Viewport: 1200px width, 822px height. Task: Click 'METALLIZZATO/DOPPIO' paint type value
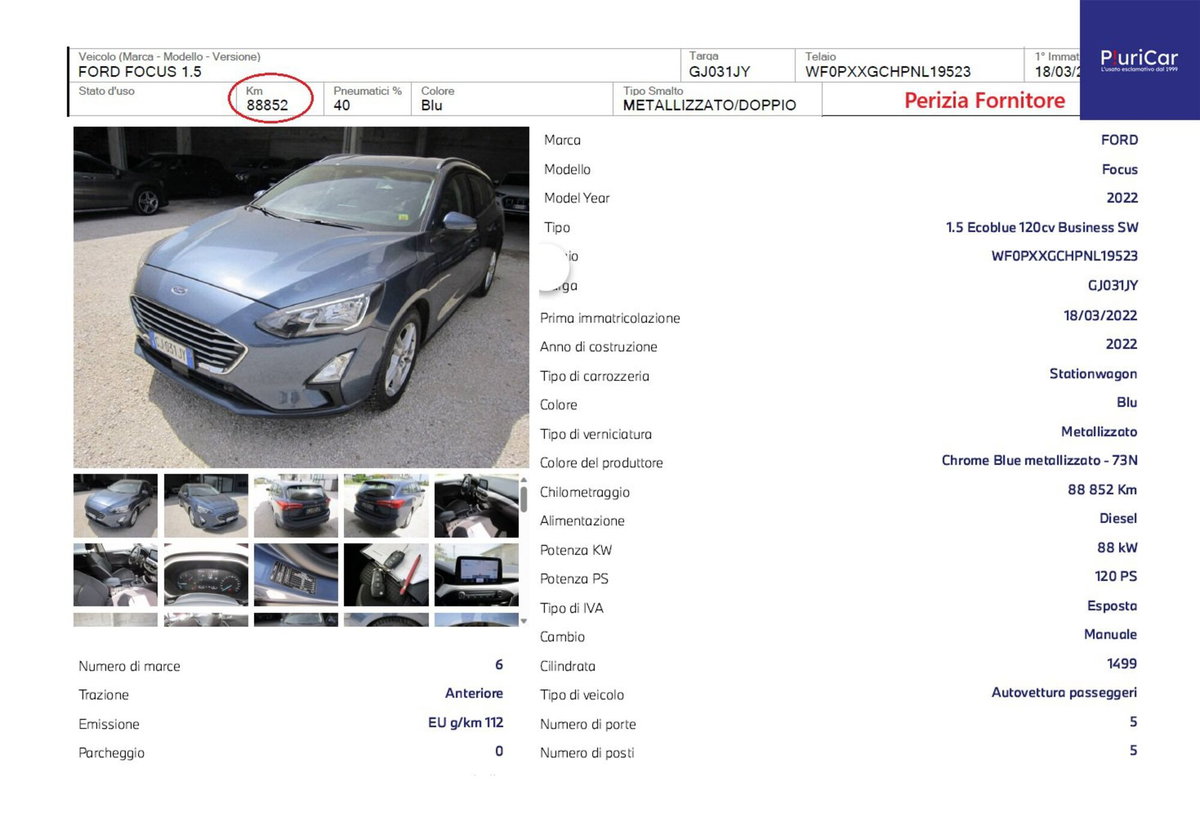pos(710,105)
